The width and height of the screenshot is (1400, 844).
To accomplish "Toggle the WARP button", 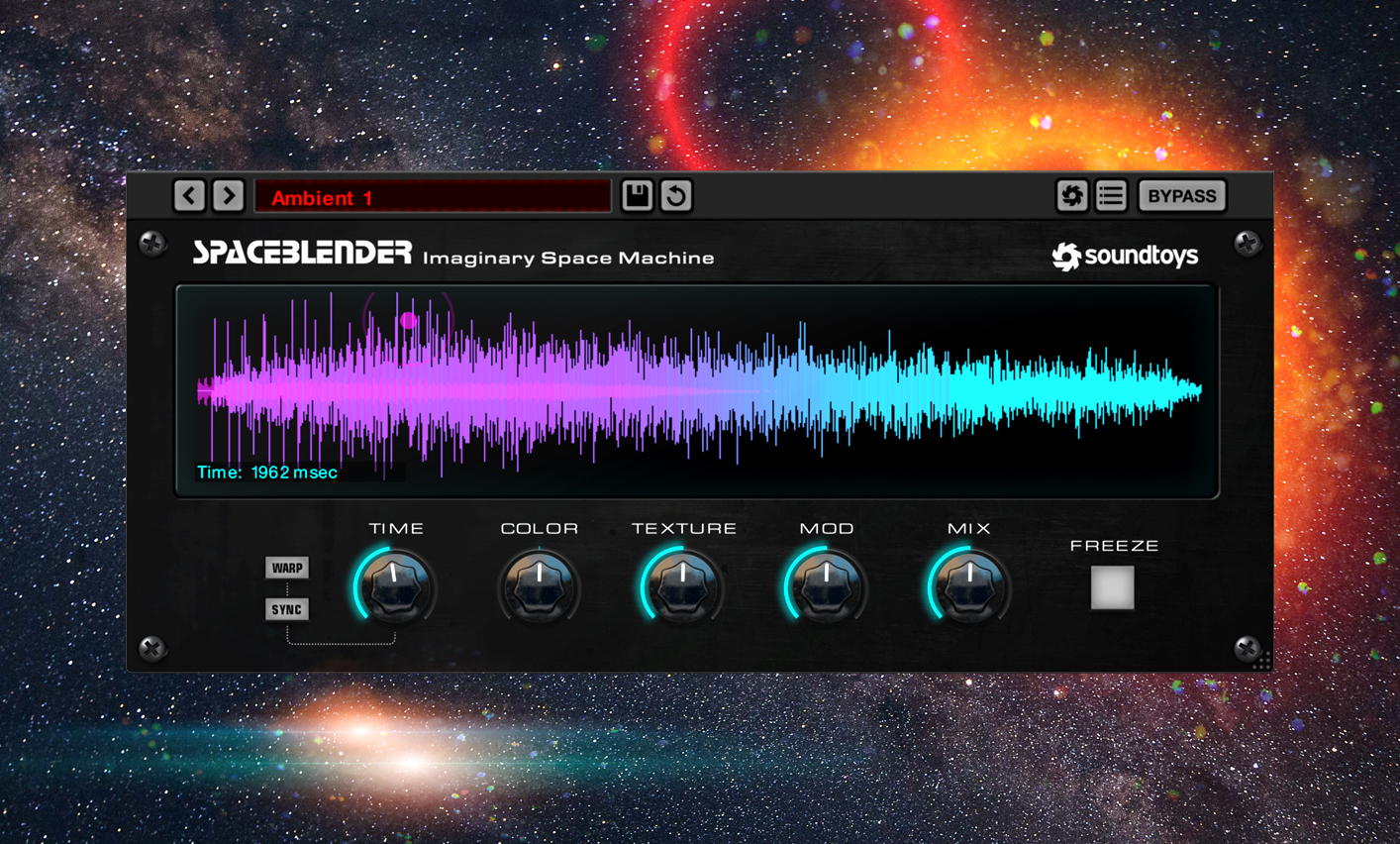I will pyautogui.click(x=287, y=568).
